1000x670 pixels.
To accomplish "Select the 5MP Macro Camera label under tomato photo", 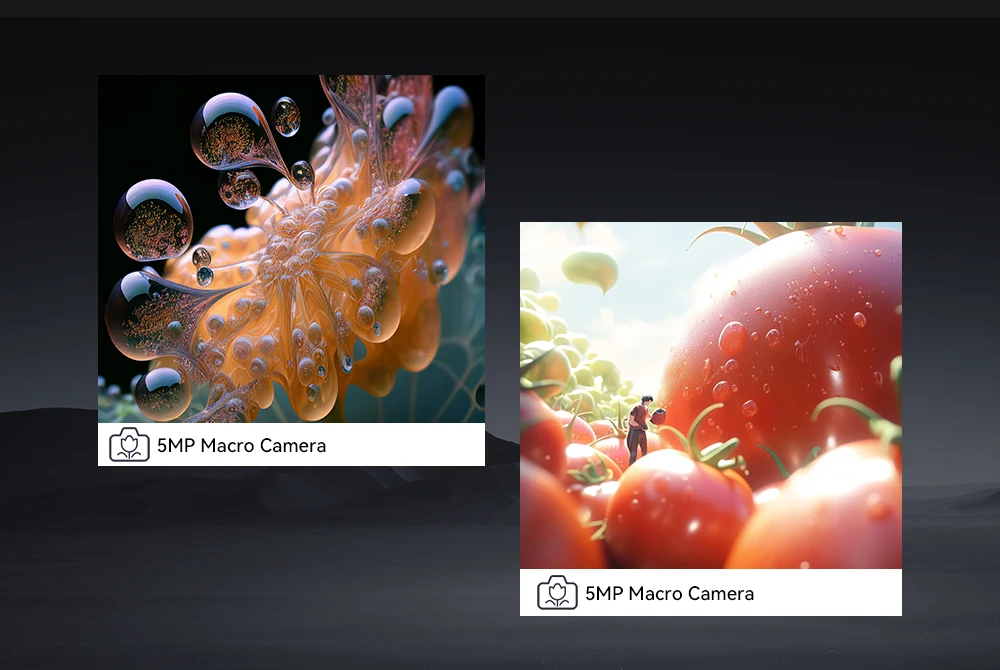I will click(x=669, y=593).
